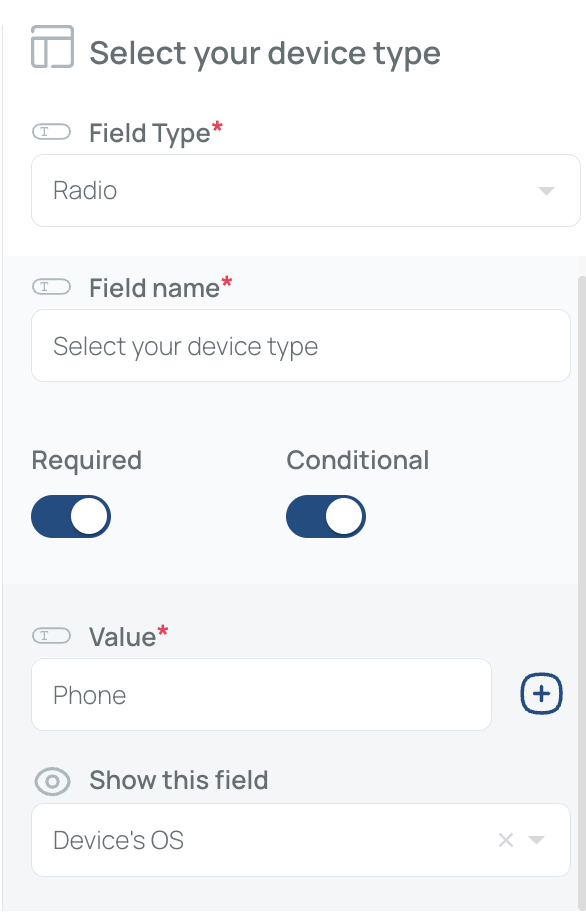Click the Show this field label
Screen dimensions: 586x912
(178, 780)
